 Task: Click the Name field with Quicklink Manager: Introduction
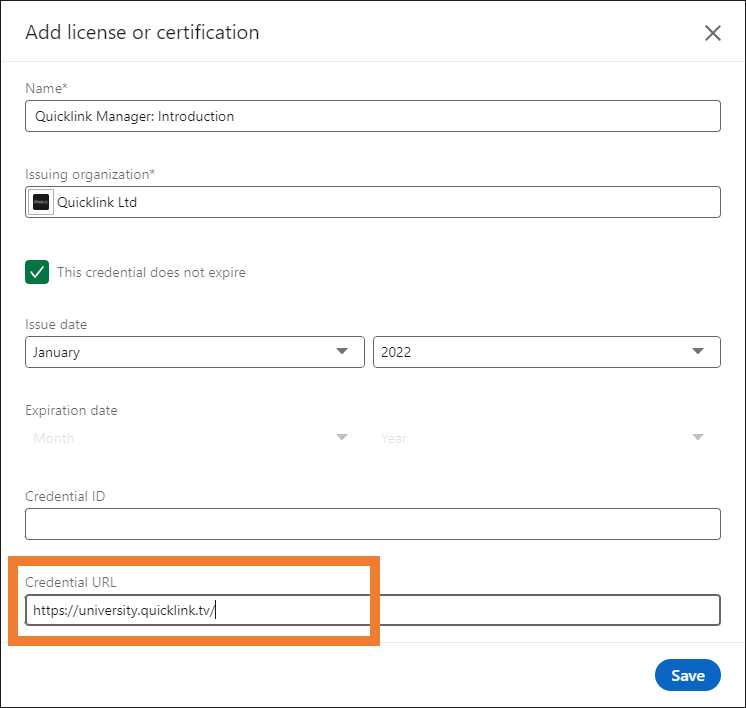pyautogui.click(x=373, y=116)
